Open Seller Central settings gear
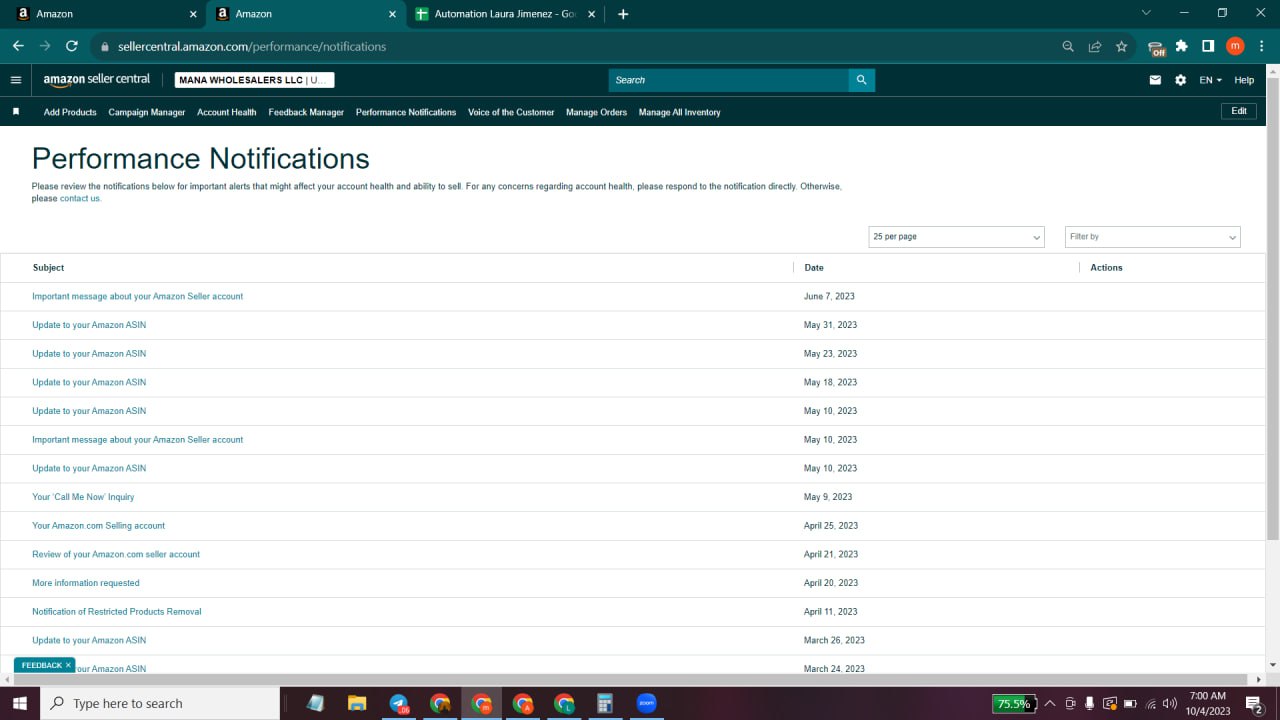This screenshot has height=720, width=1280. tap(1180, 80)
